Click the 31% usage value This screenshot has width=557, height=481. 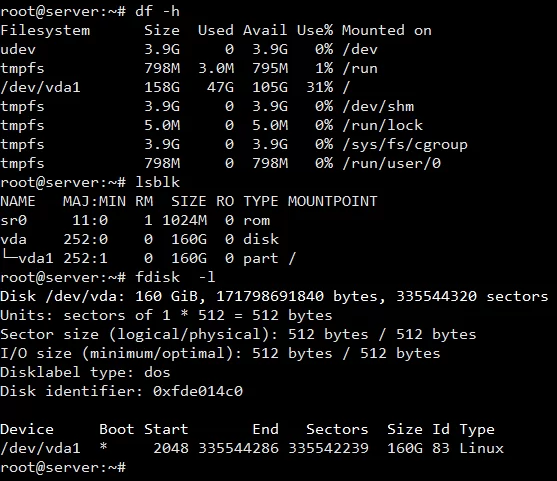(320, 87)
